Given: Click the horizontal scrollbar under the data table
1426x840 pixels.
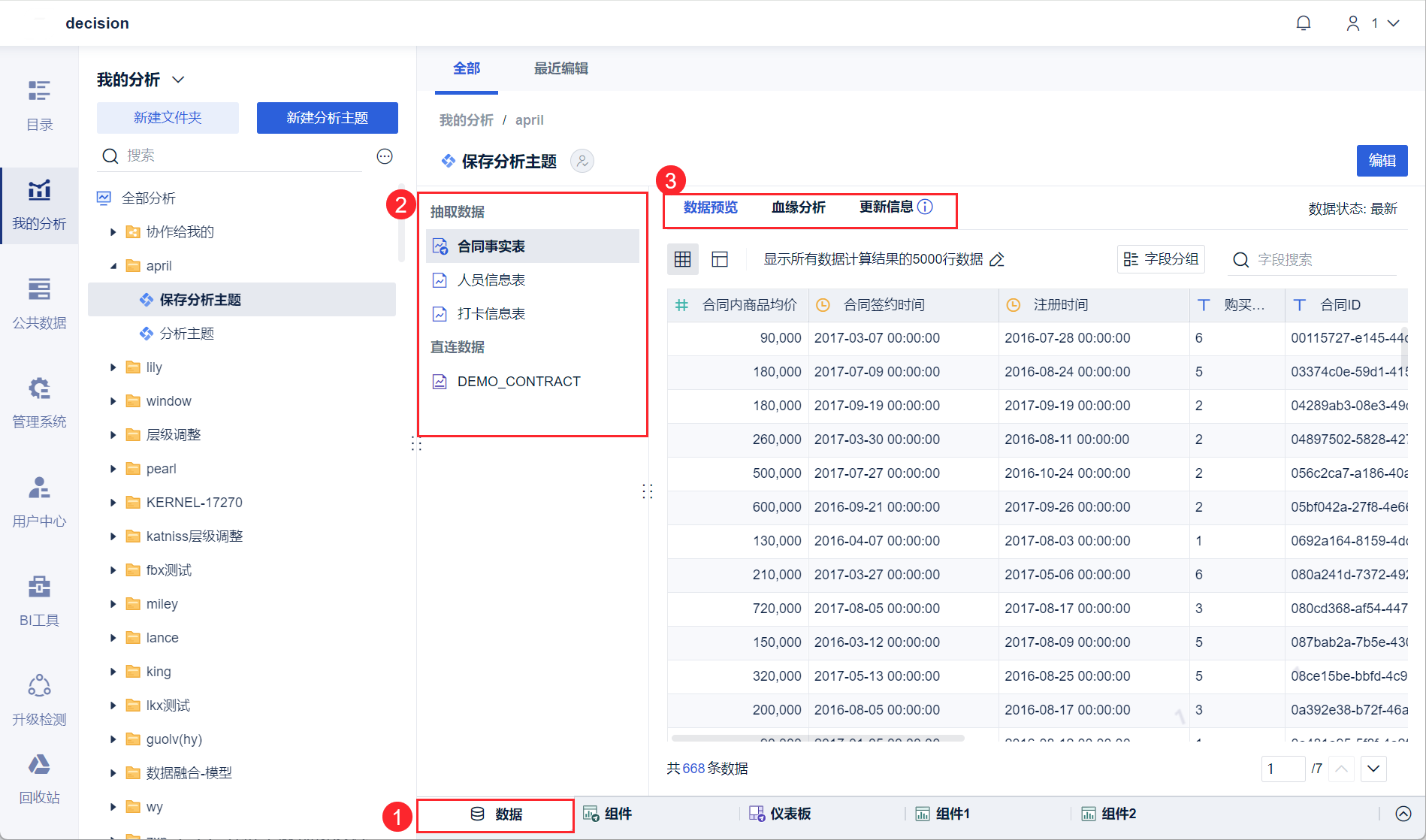Looking at the screenshot, I should pyautogui.click(x=817, y=739).
